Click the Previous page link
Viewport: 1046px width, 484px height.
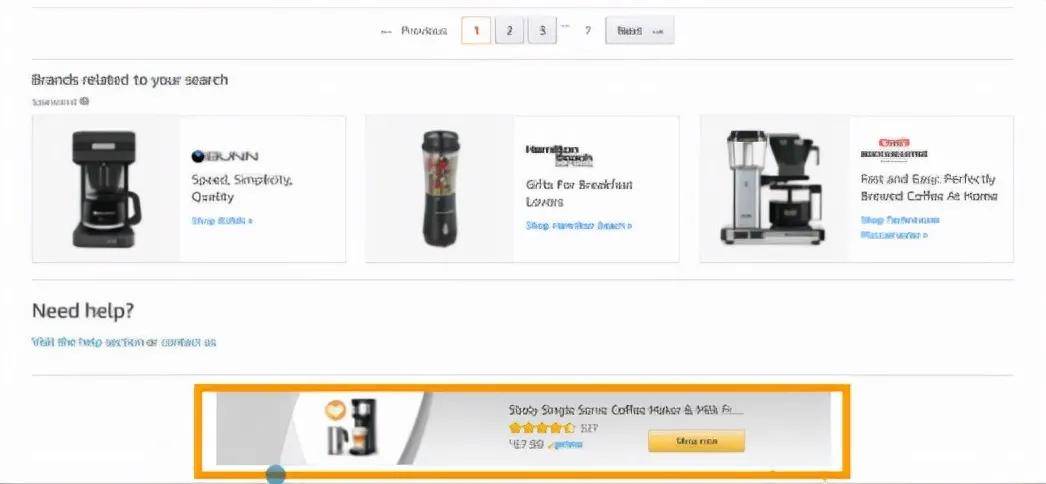pyautogui.click(x=414, y=31)
